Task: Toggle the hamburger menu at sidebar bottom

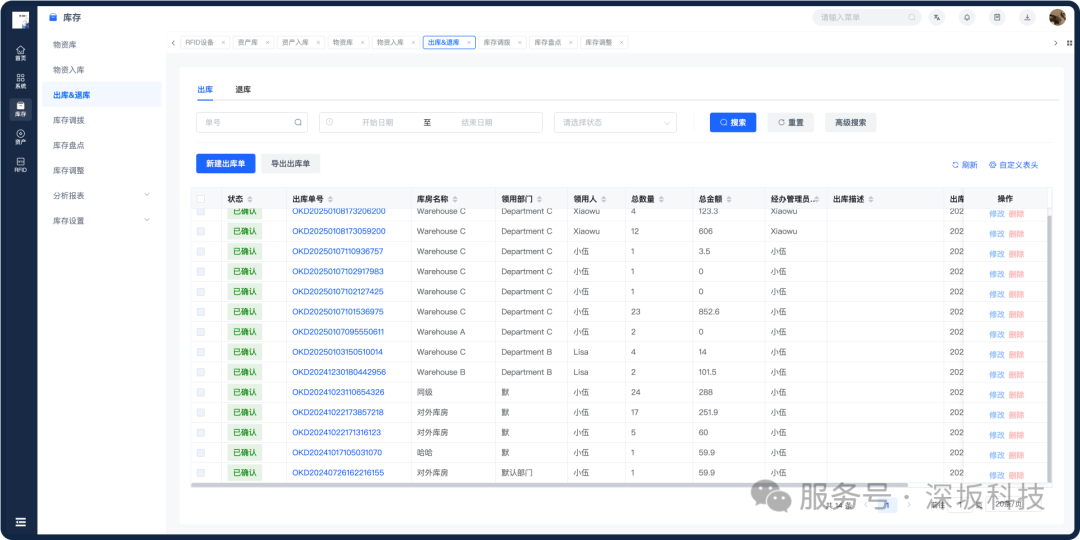Action: pyautogui.click(x=21, y=522)
